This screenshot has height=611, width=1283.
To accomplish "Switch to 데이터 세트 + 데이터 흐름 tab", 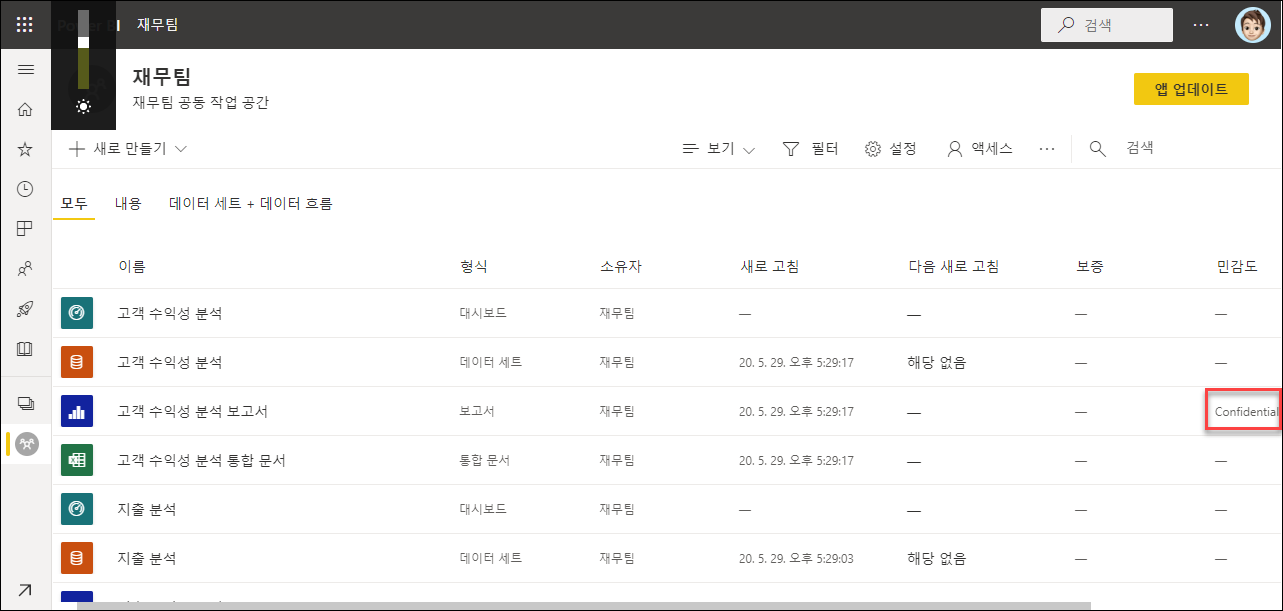I will [x=251, y=203].
